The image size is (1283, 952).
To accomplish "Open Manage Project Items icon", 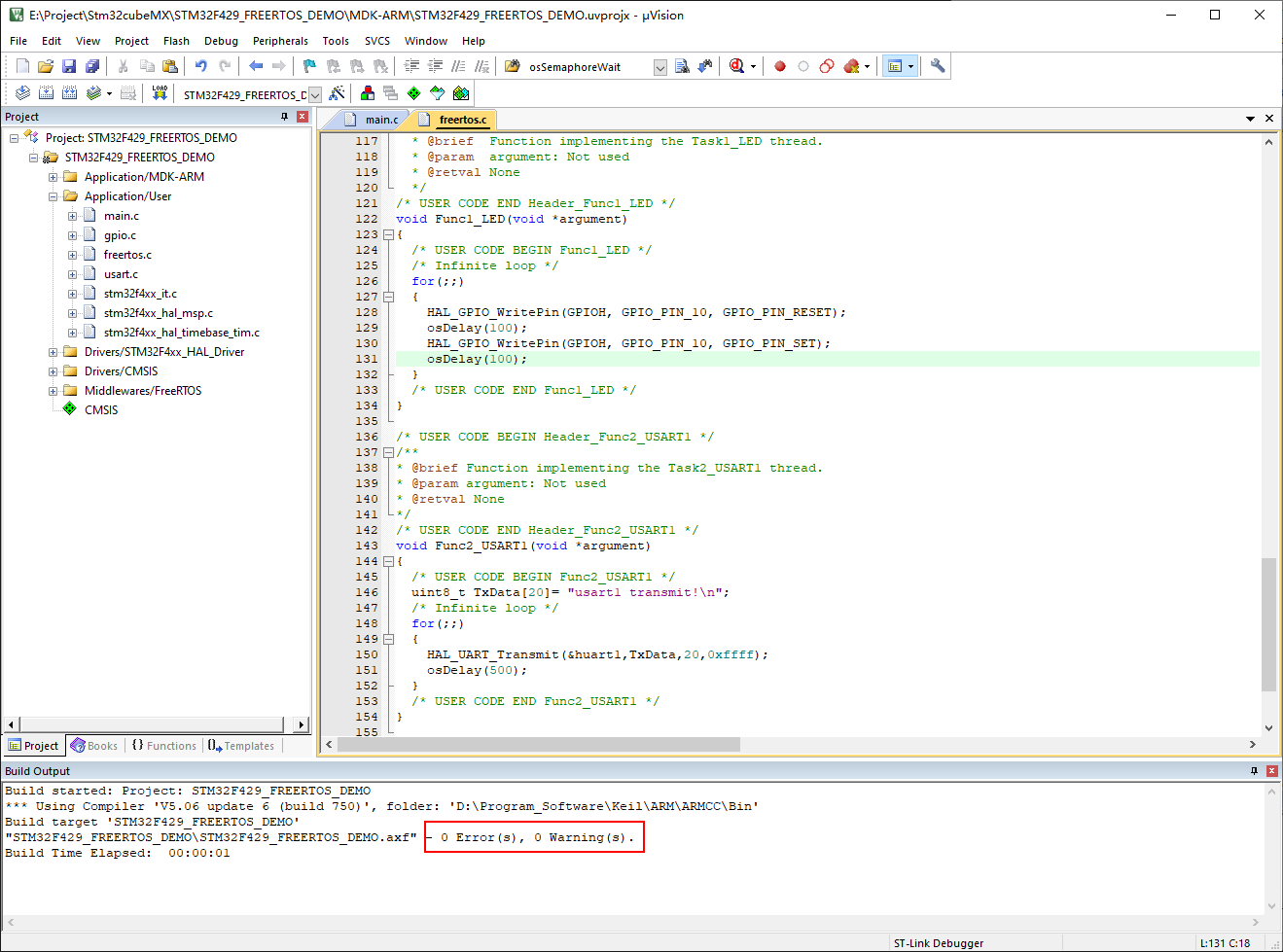I will pos(368,93).
